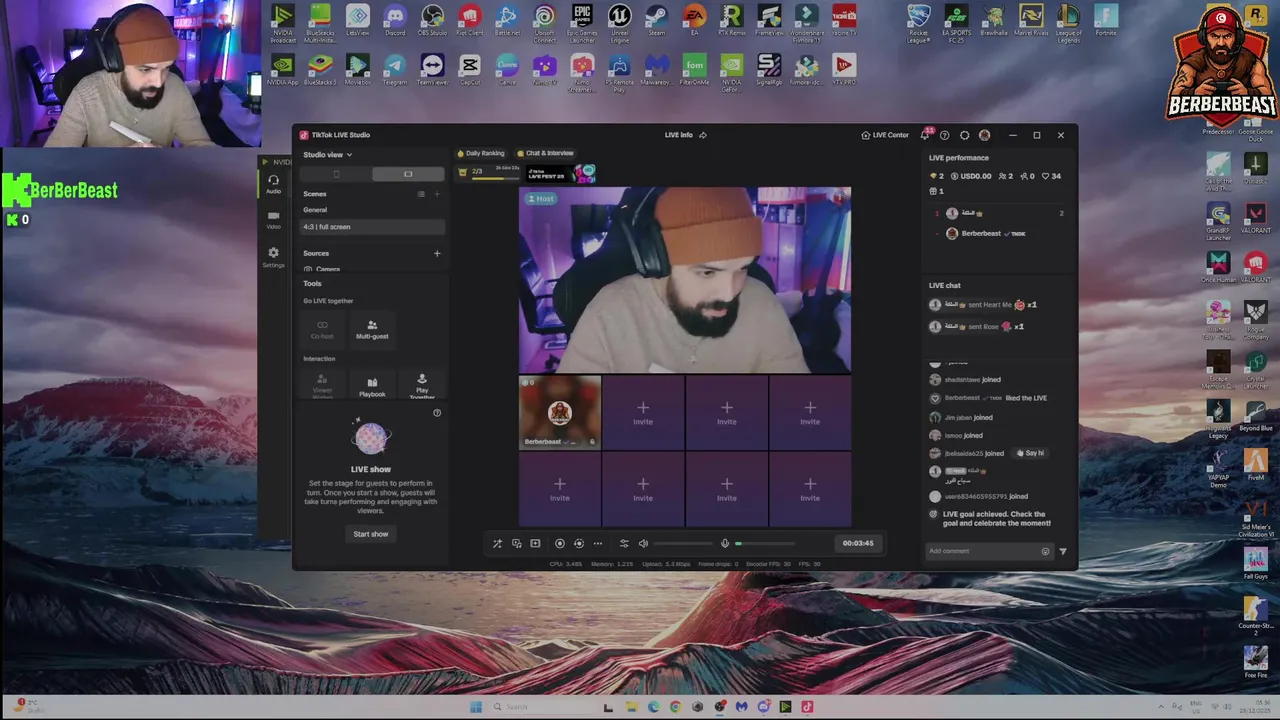Viewport: 1280px width, 720px height.
Task: Open the help icon in title bar
Action: point(944,135)
